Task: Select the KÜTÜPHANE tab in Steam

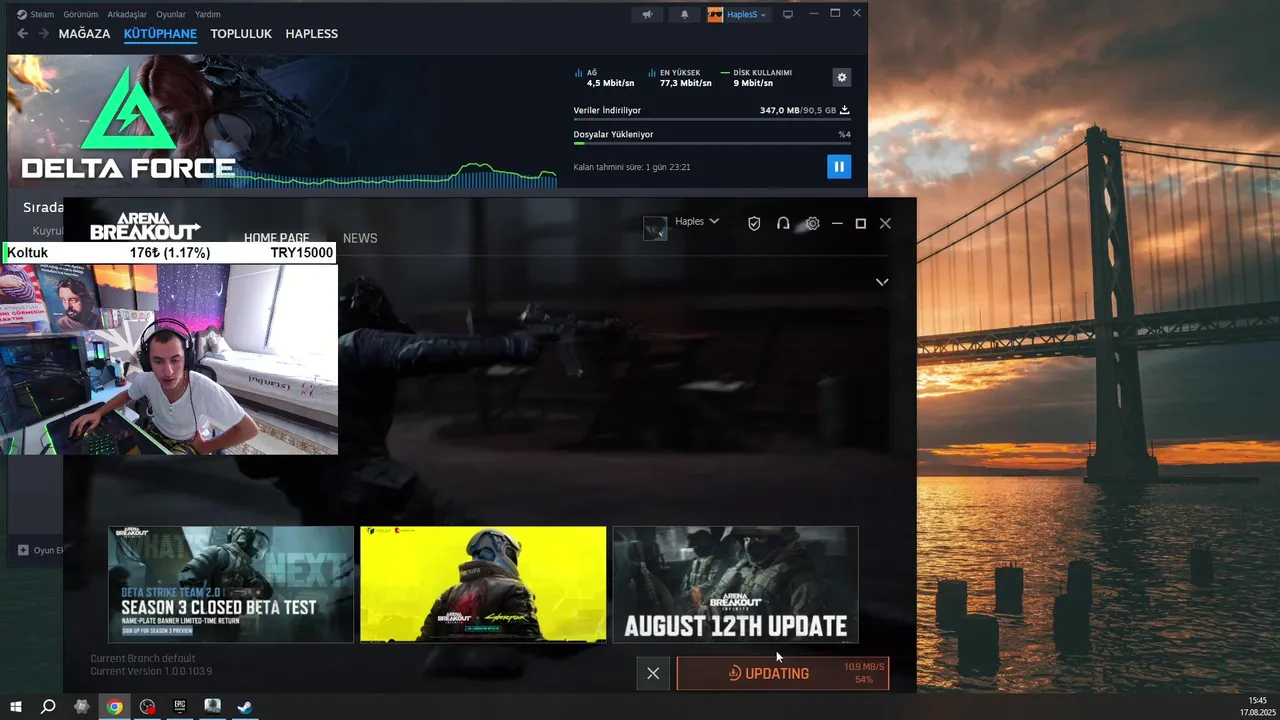Action: pos(160,34)
